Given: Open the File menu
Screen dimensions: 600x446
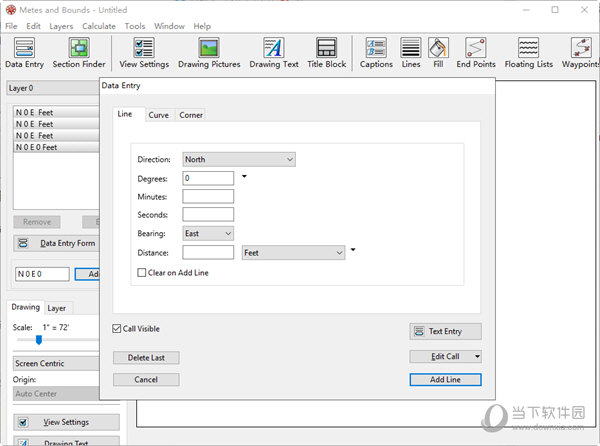Looking at the screenshot, I should coord(11,26).
